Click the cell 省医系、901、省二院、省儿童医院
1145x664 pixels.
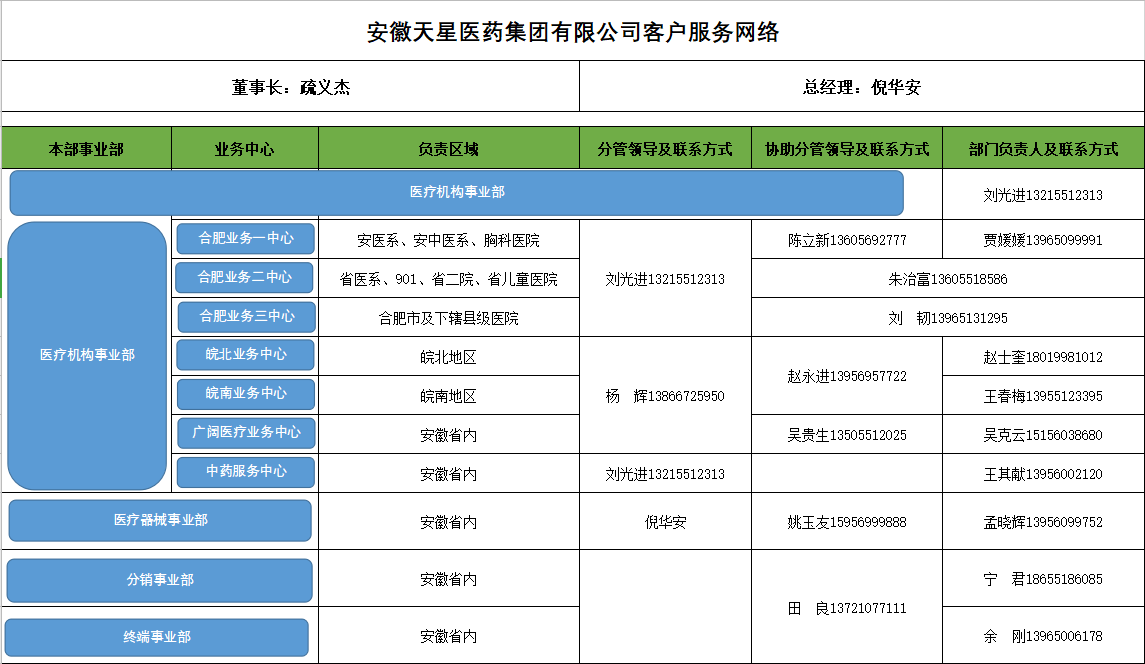point(448,279)
